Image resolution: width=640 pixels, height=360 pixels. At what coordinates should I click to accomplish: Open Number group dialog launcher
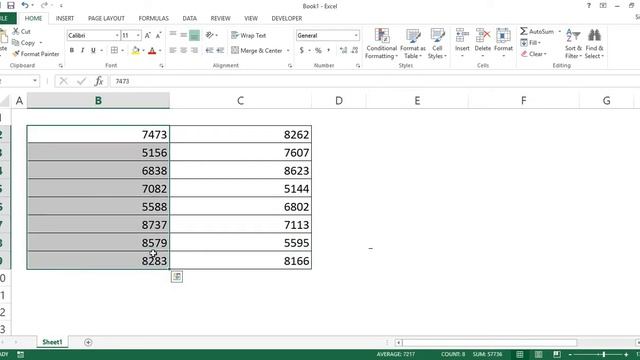click(358, 66)
